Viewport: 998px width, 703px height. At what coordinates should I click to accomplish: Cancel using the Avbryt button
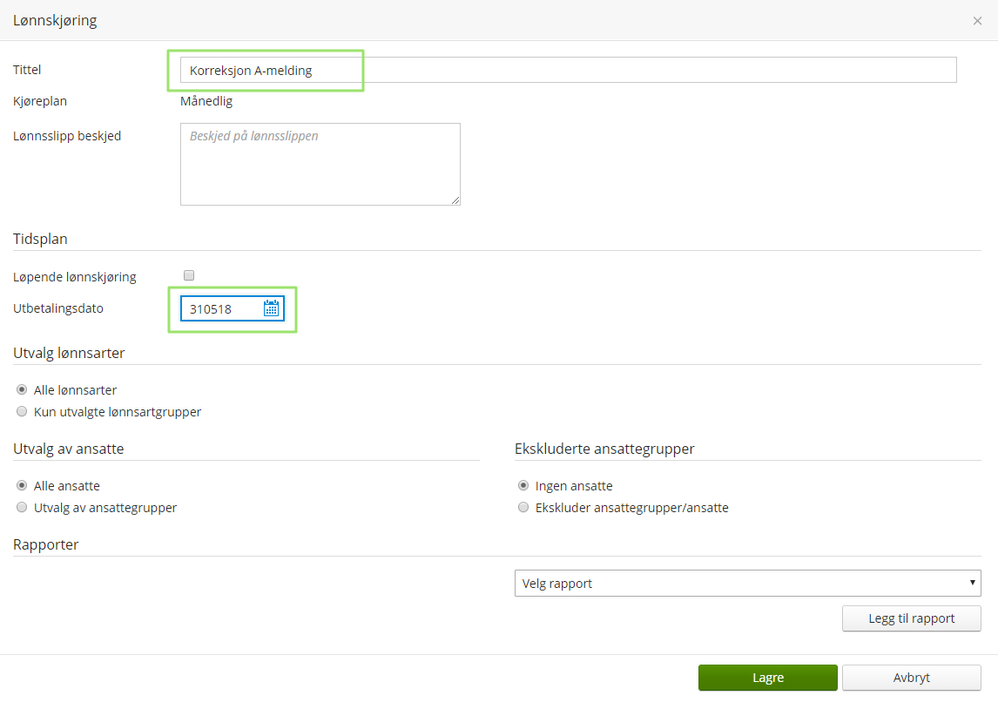911,677
